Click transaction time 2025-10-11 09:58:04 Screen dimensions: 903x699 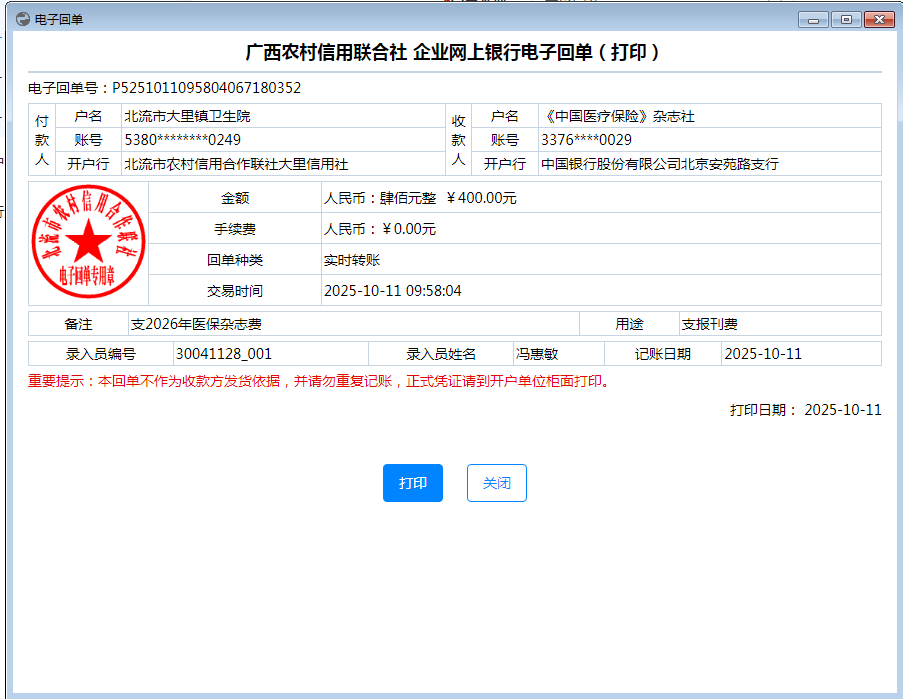click(x=393, y=291)
